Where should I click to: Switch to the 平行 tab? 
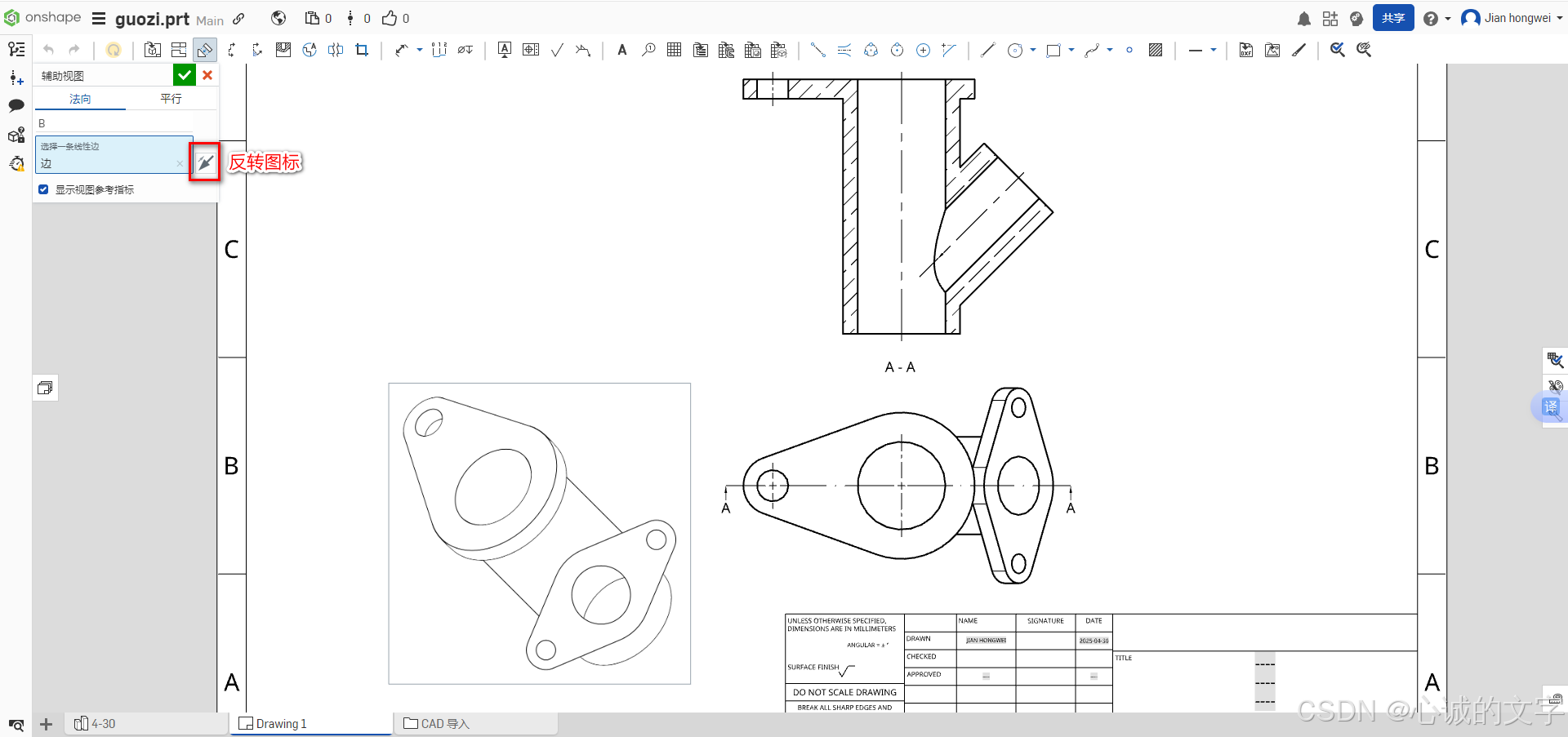[x=171, y=99]
